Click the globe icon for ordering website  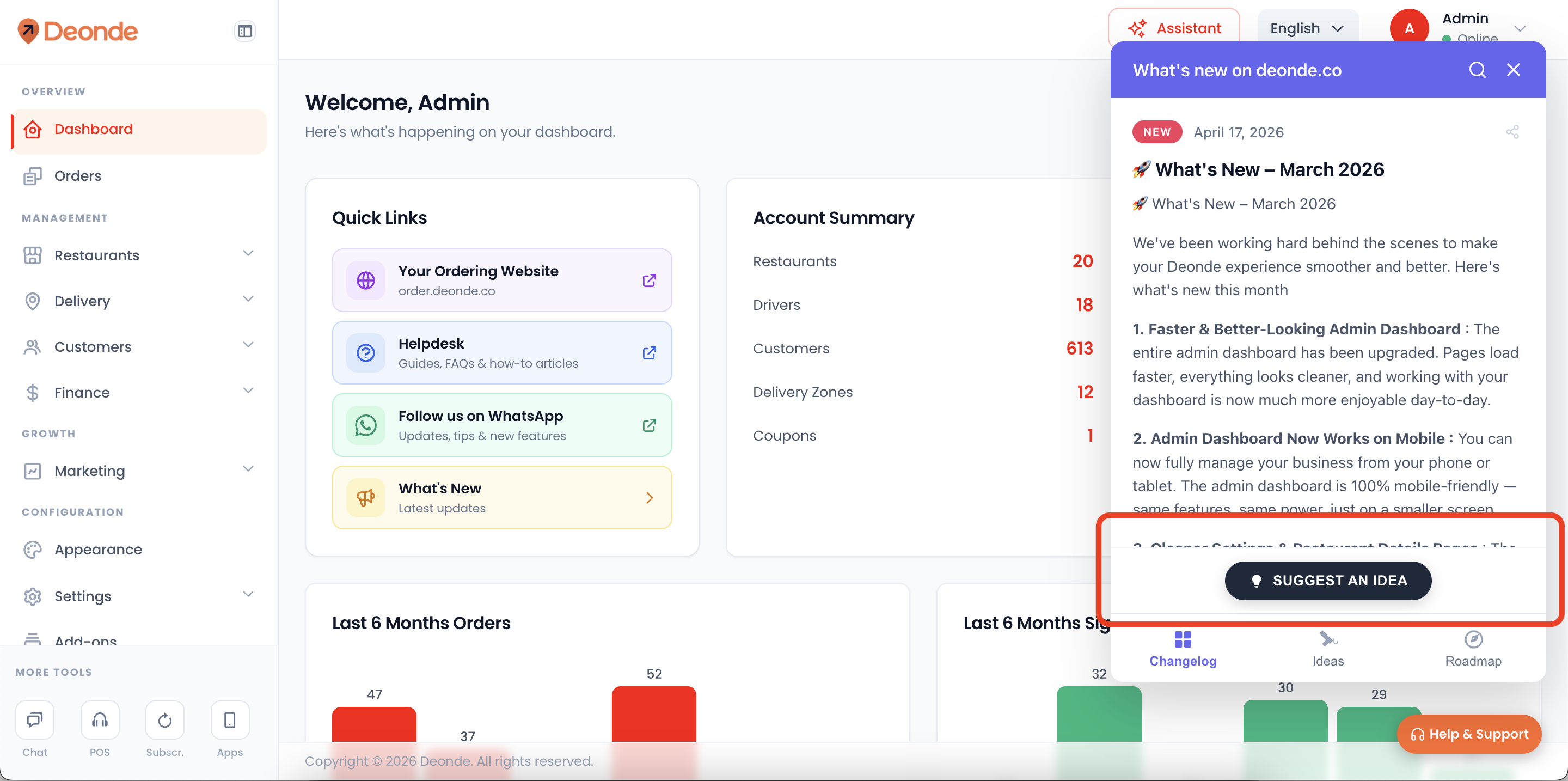point(366,280)
